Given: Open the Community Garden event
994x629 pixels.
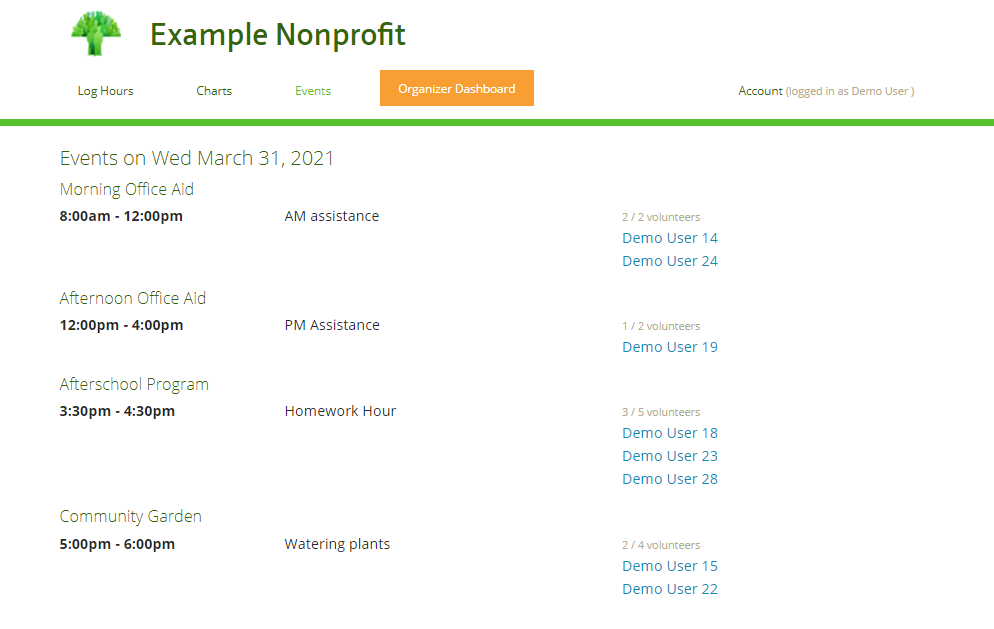Looking at the screenshot, I should tap(131, 516).
